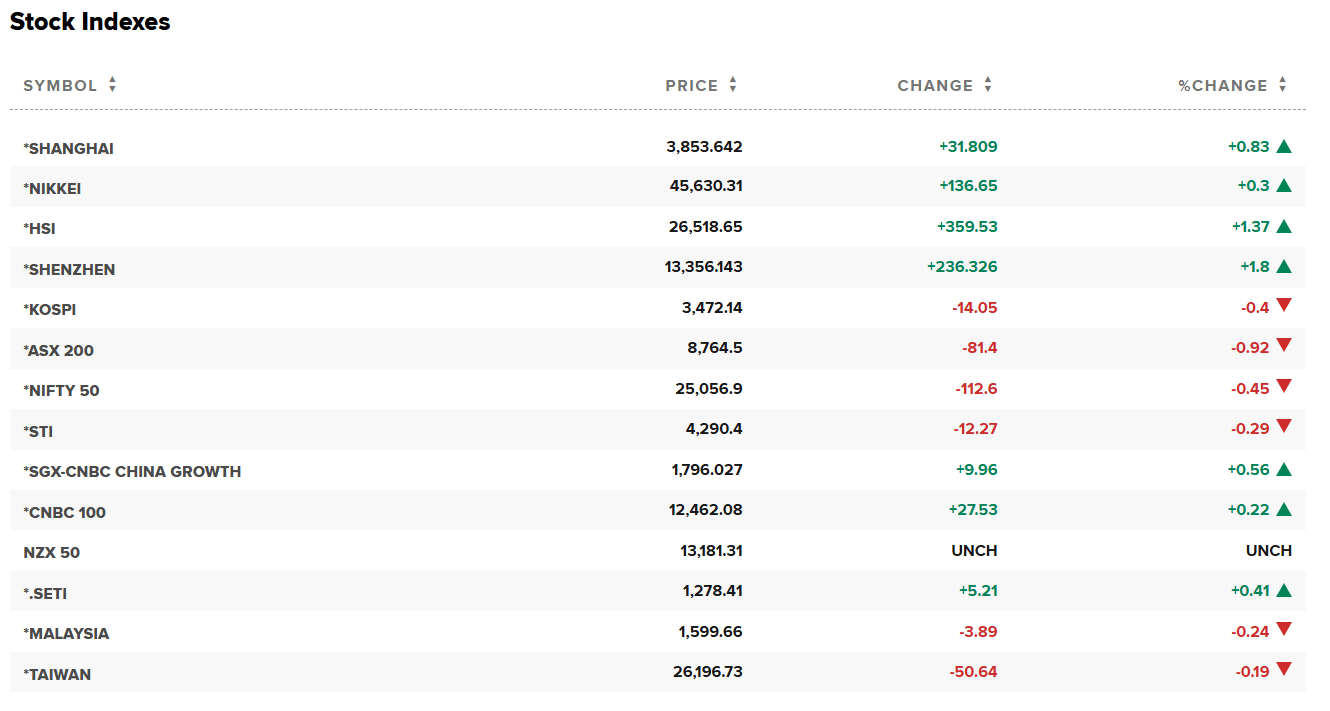Click the sort arrows beside SYMBOL header
The image size is (1330, 711).
pyautogui.click(x=113, y=85)
